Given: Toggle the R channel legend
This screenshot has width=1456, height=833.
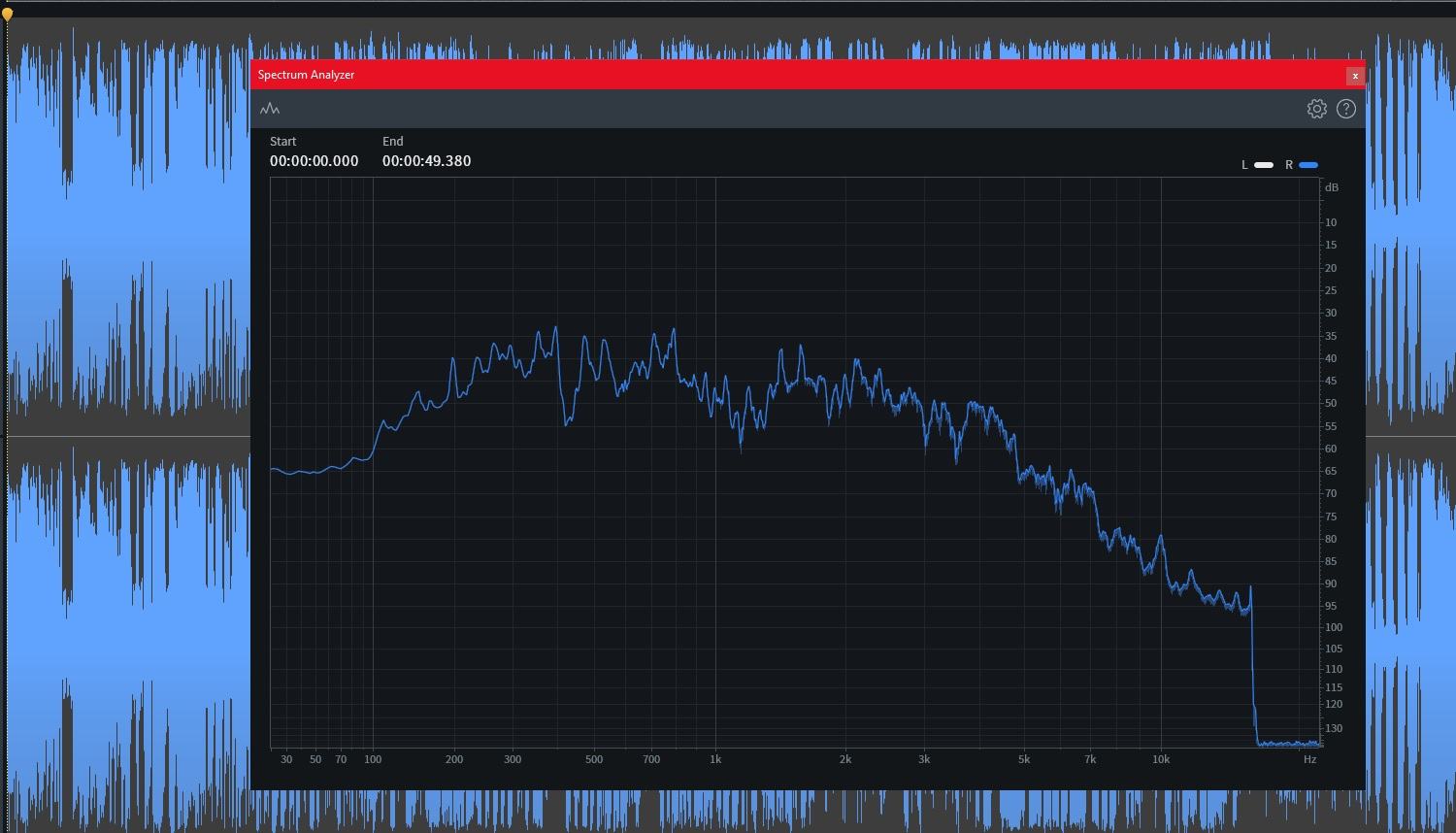Looking at the screenshot, I should click(1302, 165).
